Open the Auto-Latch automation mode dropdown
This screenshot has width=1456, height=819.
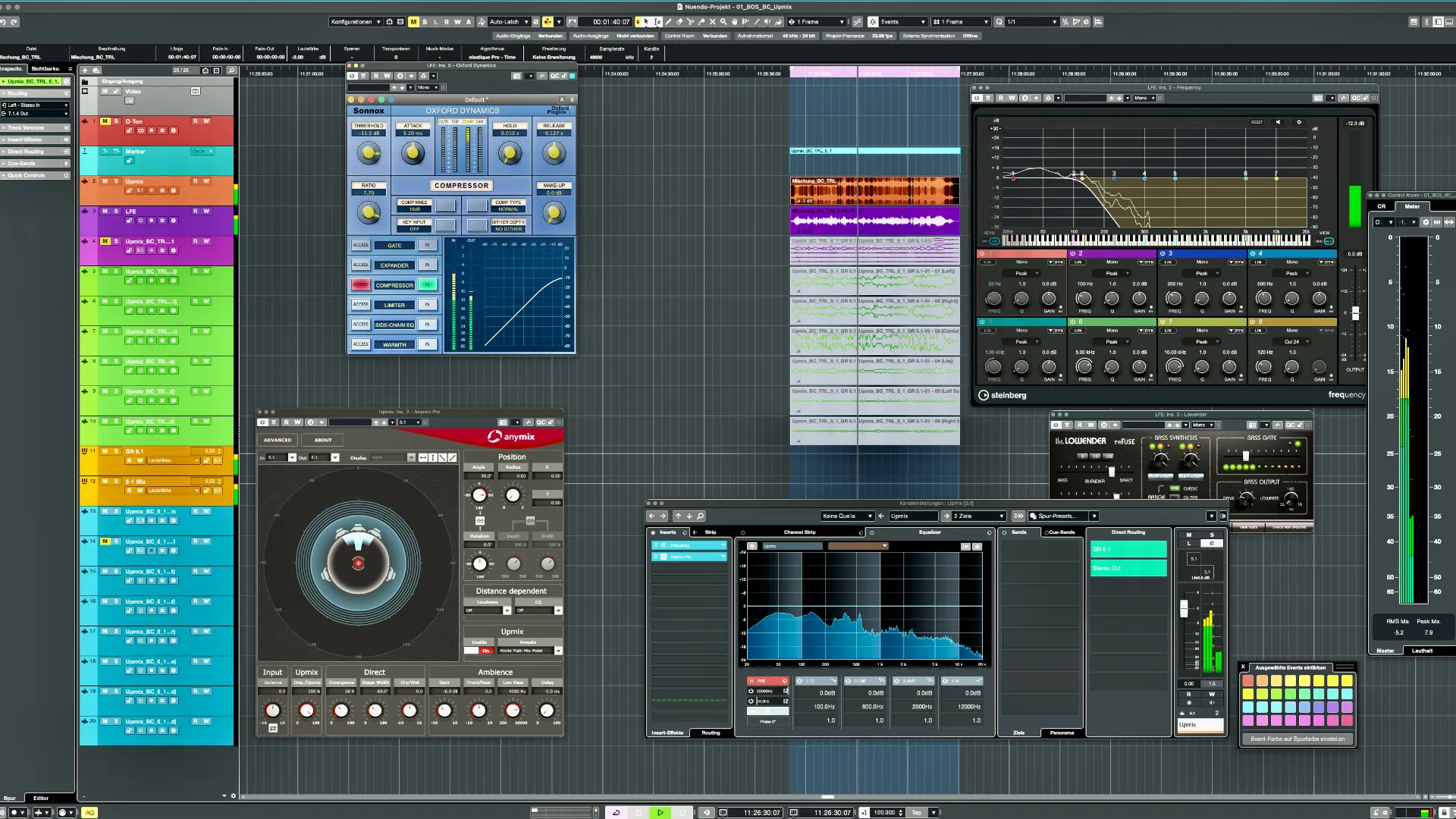[508, 21]
